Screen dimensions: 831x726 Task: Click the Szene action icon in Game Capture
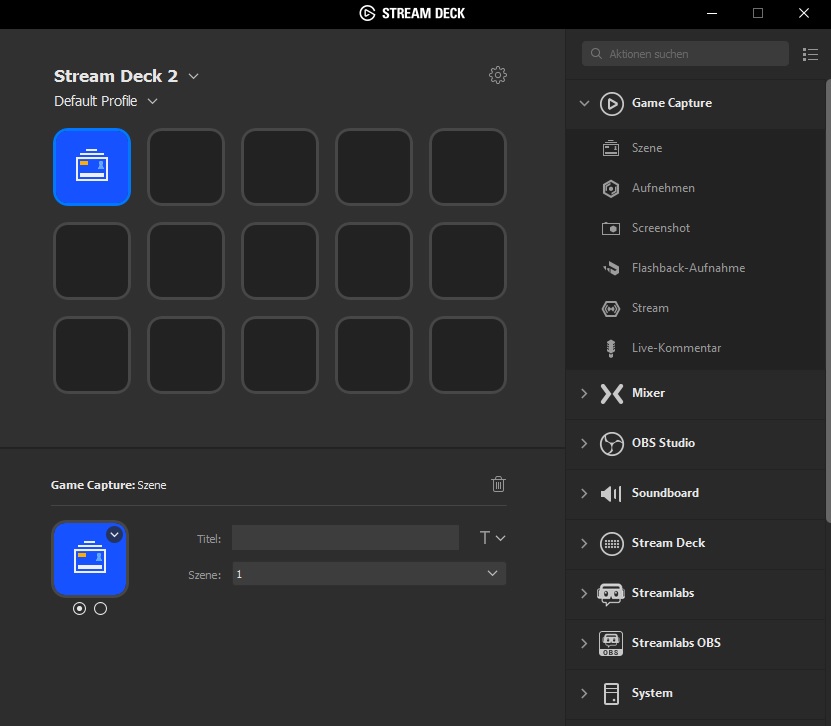click(x=611, y=148)
